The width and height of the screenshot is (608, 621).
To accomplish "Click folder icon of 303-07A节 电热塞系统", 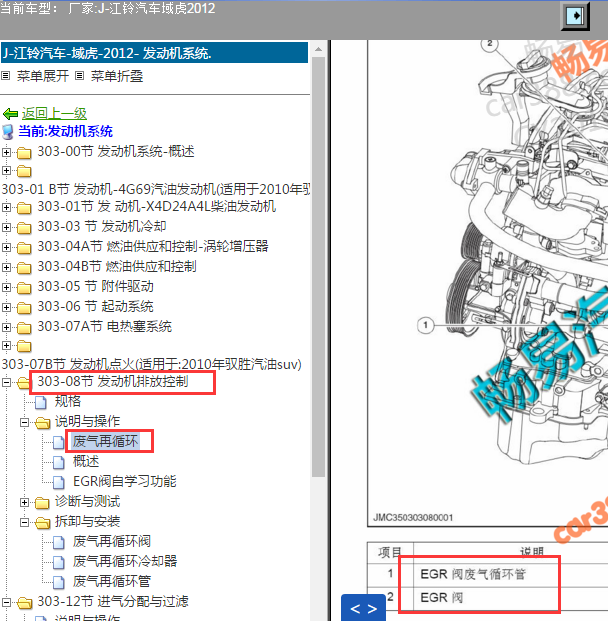I will point(24,328).
